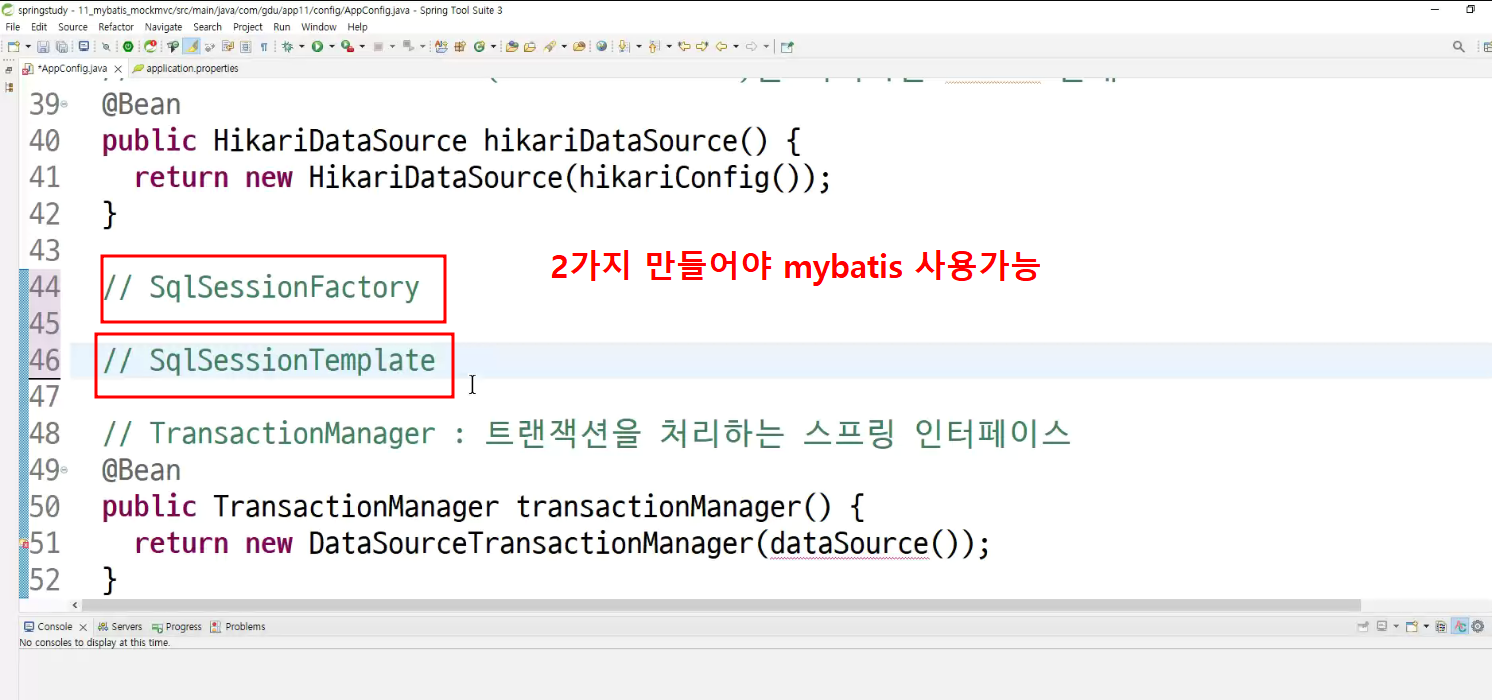Click the Last Edit Location icon

685,46
